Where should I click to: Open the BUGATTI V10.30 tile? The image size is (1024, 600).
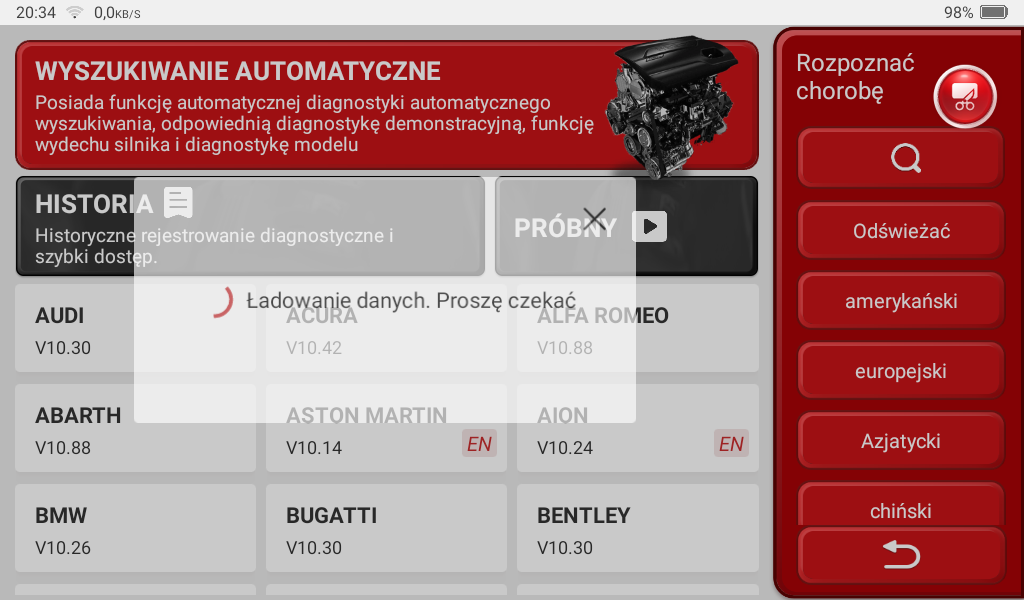[x=386, y=529]
